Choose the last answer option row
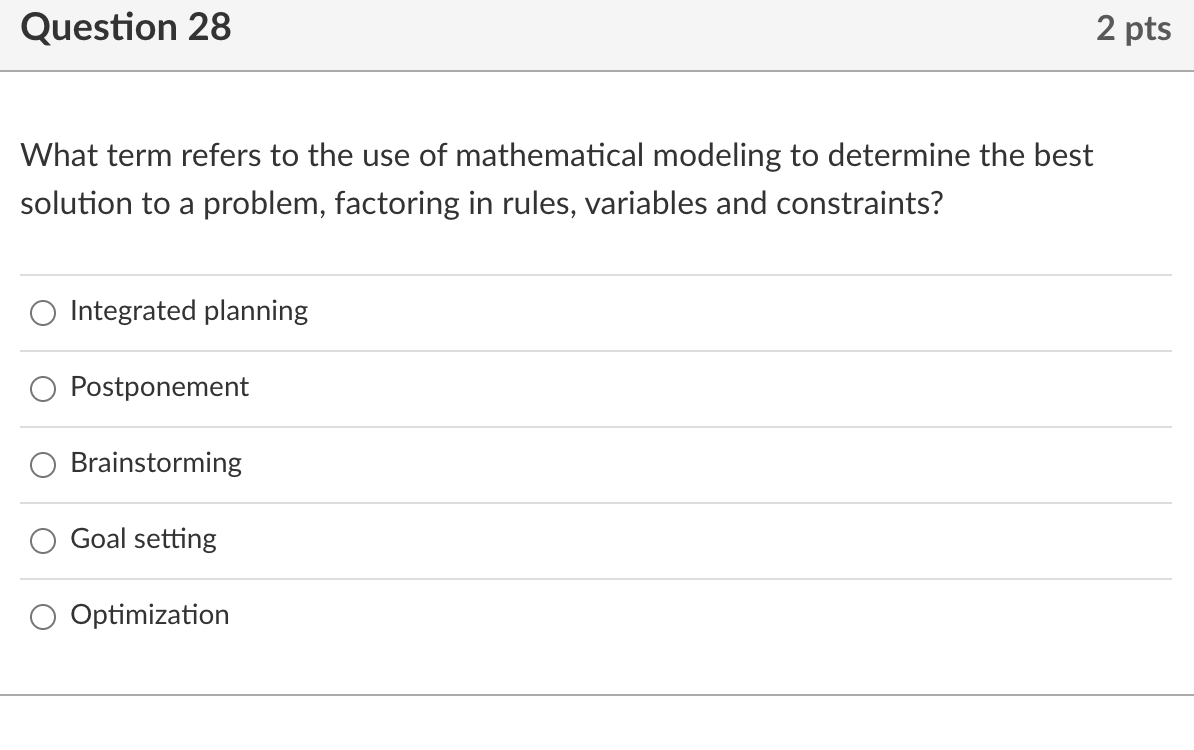The width and height of the screenshot is (1194, 750). [x=596, y=616]
